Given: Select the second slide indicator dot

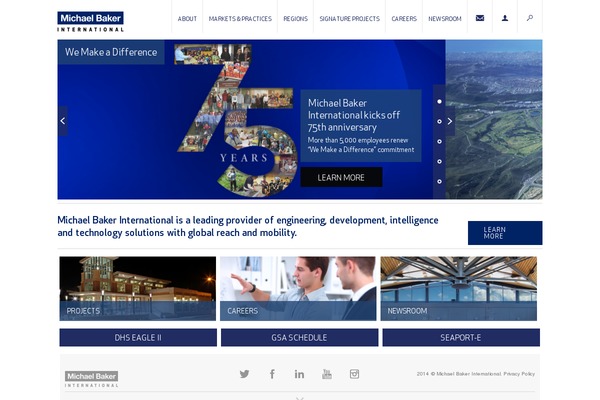Looking at the screenshot, I should click(439, 121).
